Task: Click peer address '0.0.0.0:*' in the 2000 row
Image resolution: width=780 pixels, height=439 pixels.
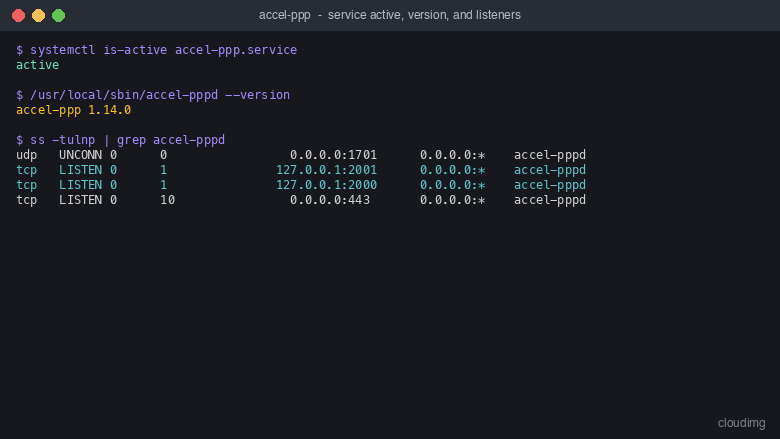Action: tap(453, 184)
